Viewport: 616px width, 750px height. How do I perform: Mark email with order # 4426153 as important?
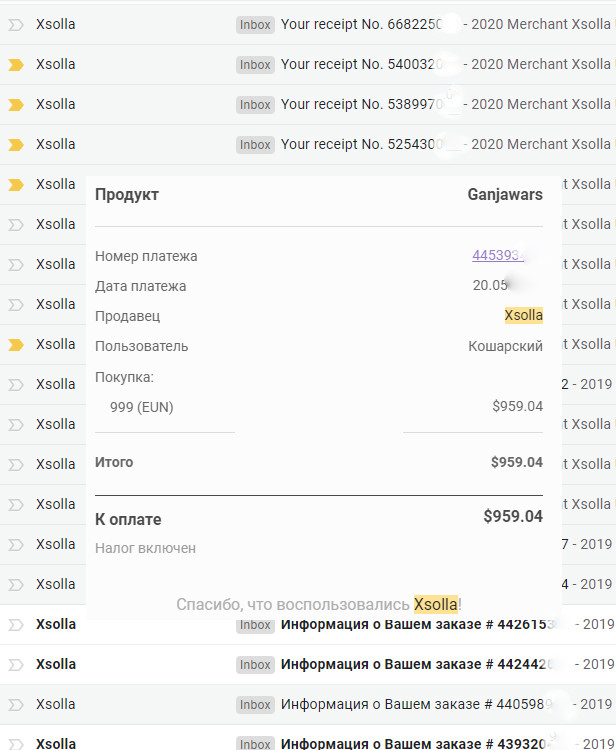click(x=15, y=625)
